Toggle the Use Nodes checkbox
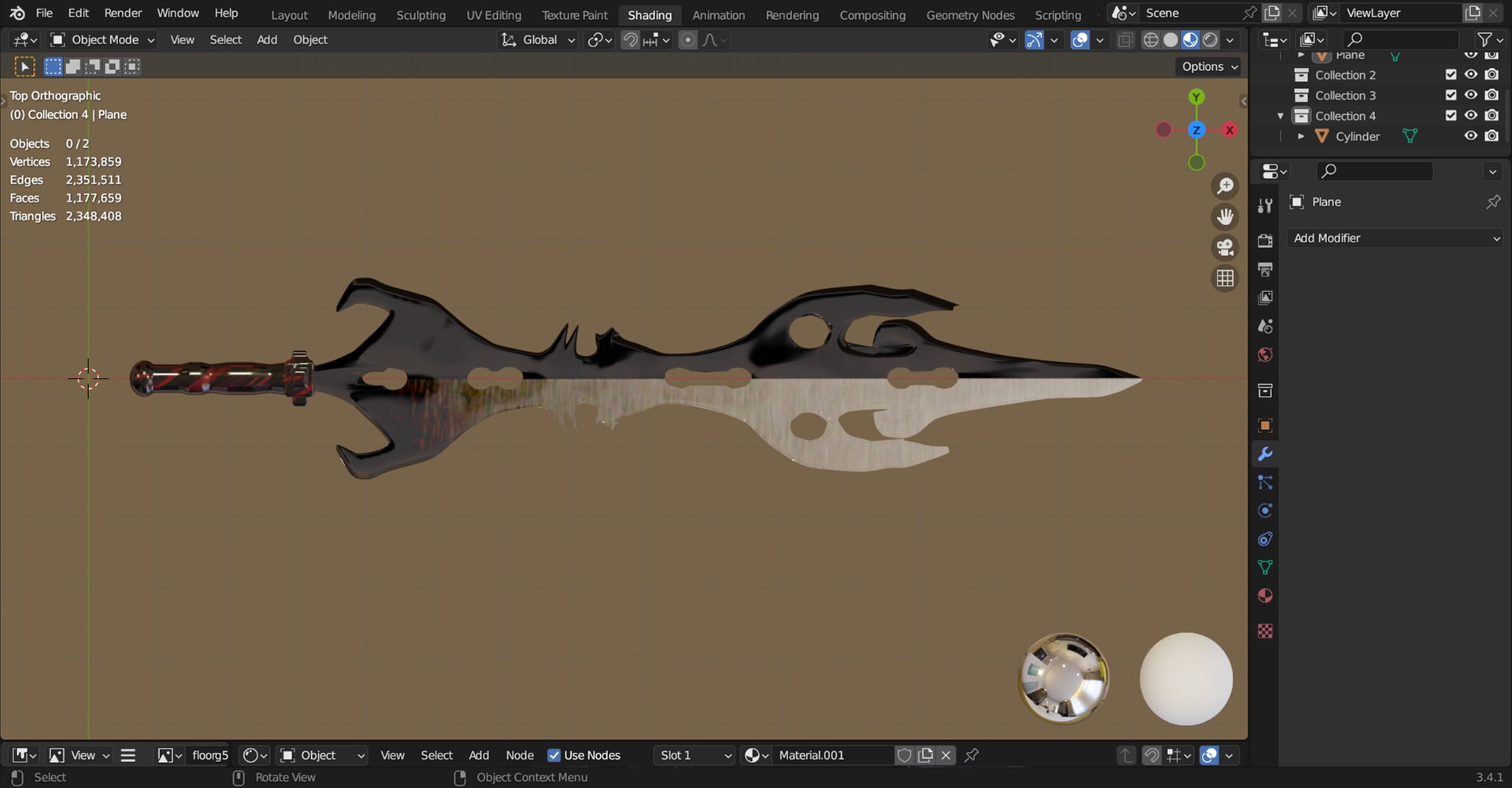Screen dimensions: 1512x788 (x=554, y=755)
